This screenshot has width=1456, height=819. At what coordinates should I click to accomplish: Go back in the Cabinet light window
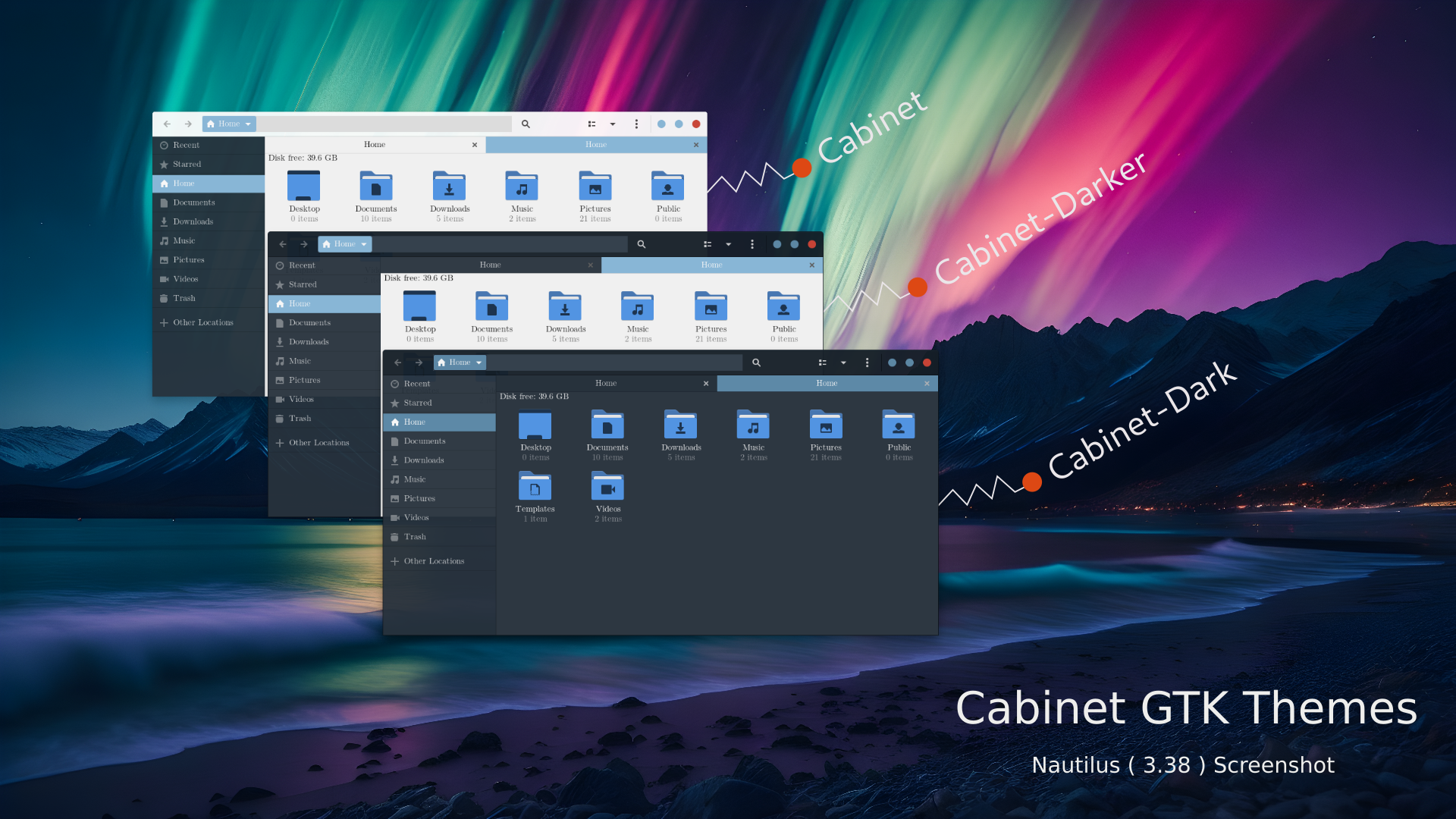pos(167,124)
